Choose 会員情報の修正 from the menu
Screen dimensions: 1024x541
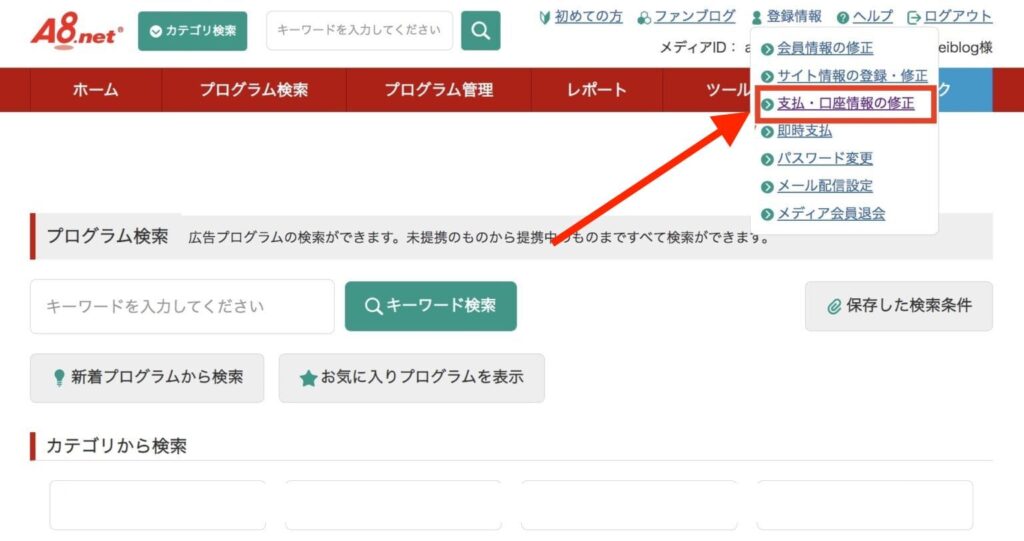click(x=825, y=48)
